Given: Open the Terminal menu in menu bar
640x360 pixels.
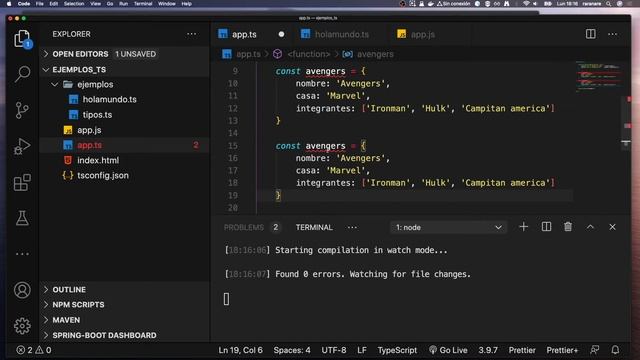Looking at the screenshot, I should click(143, 4).
